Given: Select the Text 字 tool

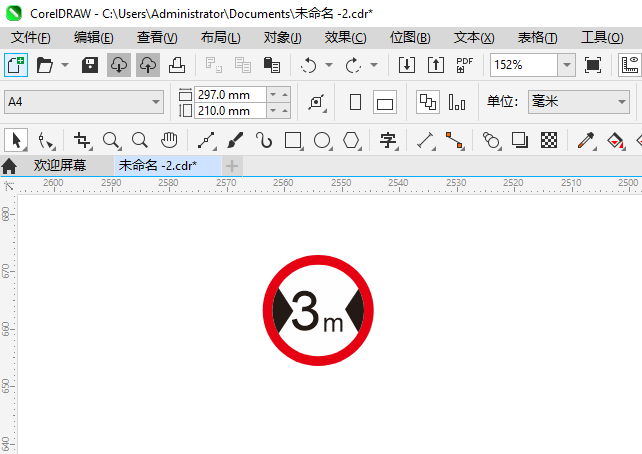Looking at the screenshot, I should click(x=388, y=140).
